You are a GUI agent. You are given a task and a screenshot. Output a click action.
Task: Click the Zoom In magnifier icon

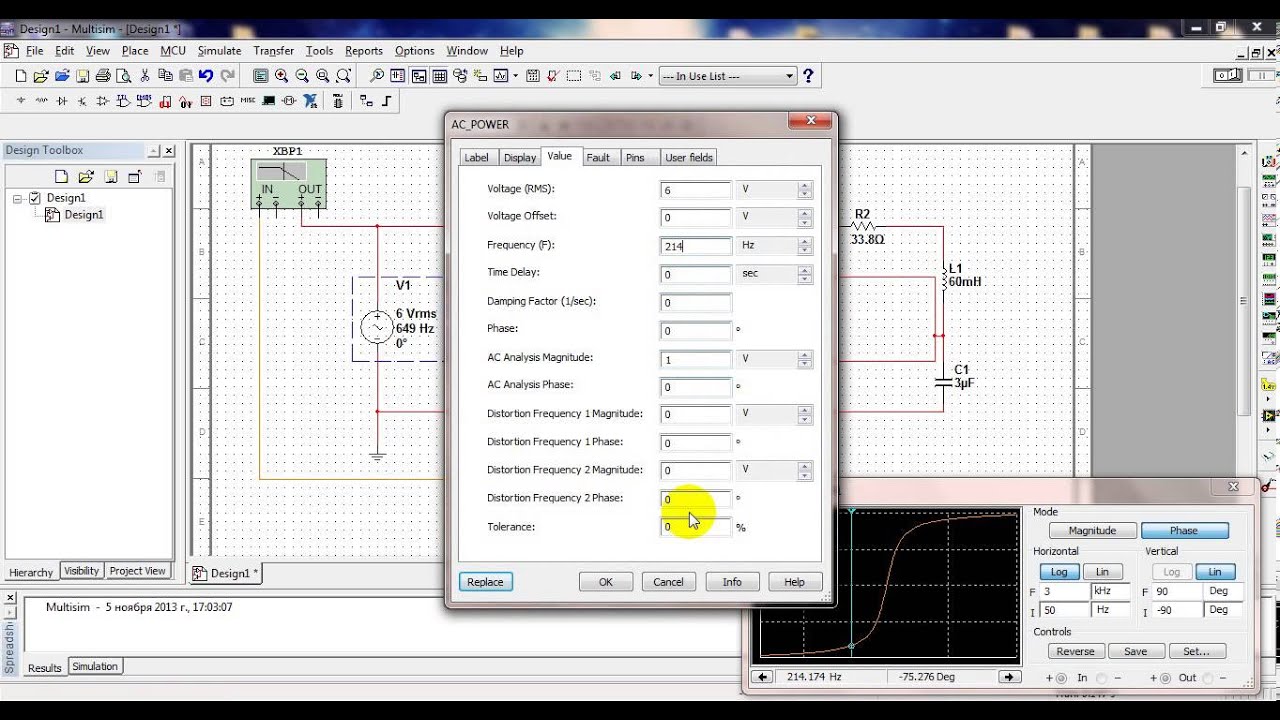[281, 76]
